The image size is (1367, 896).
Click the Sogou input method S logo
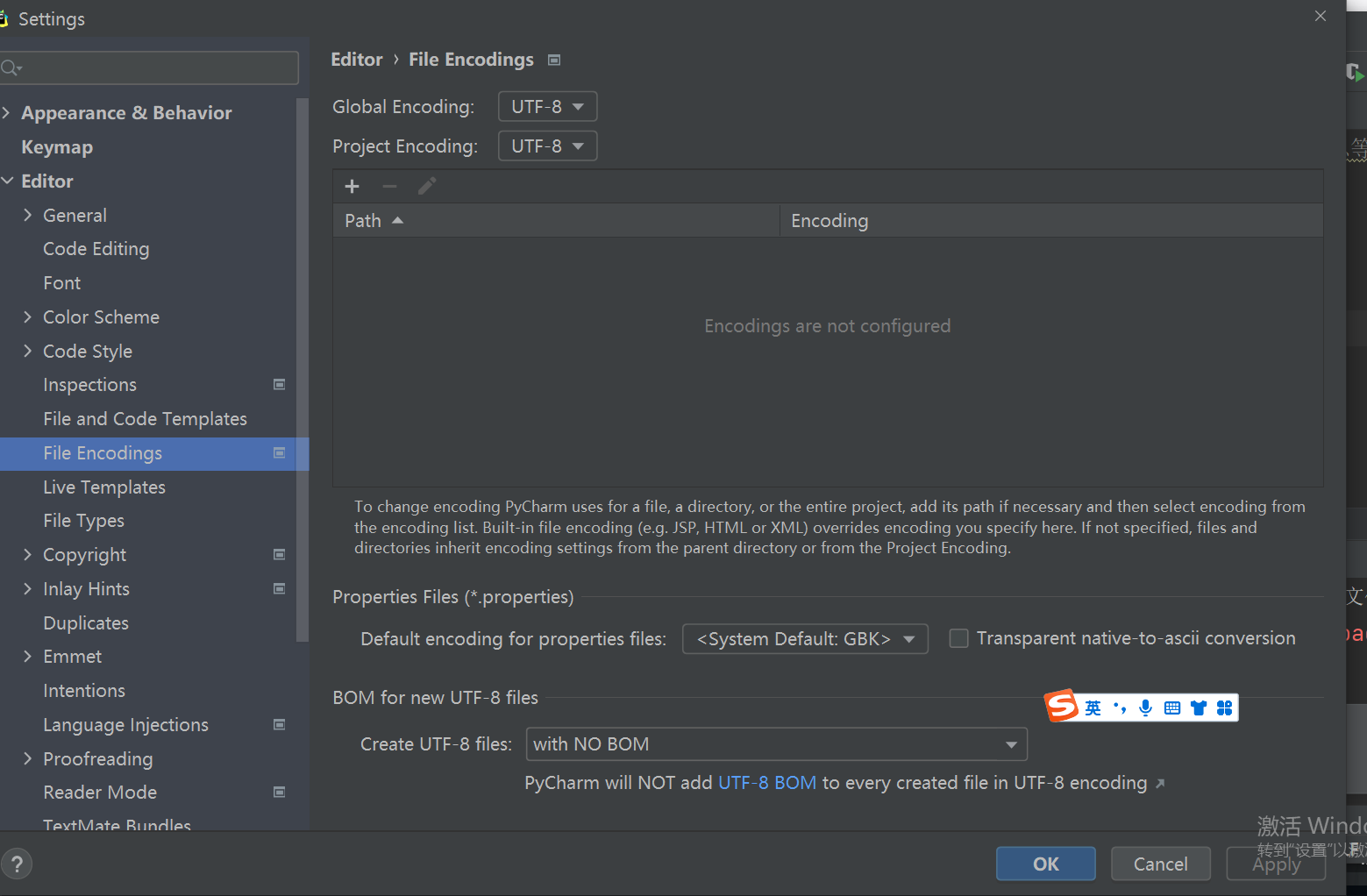pos(1062,706)
